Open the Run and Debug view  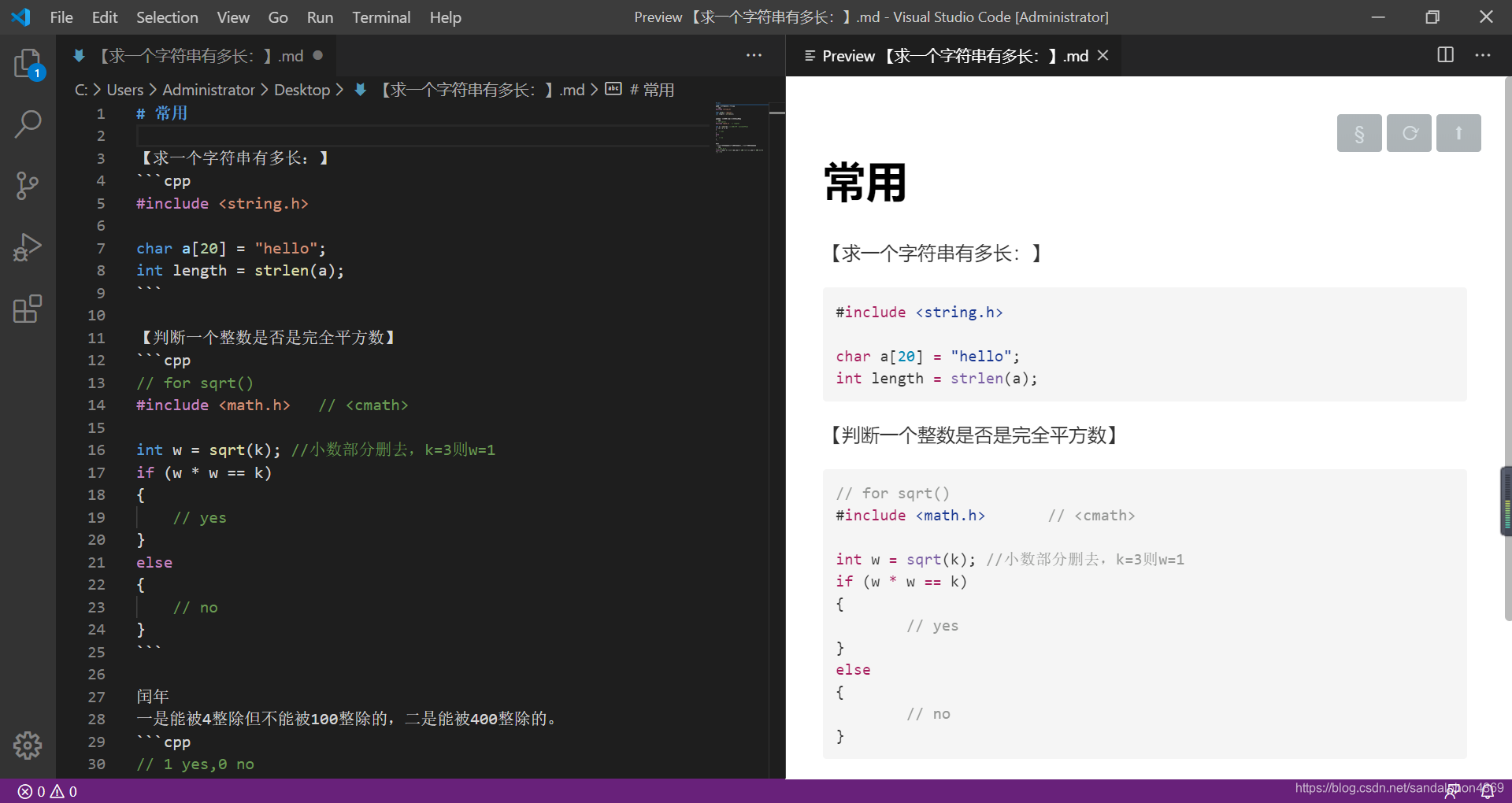pyautogui.click(x=28, y=247)
